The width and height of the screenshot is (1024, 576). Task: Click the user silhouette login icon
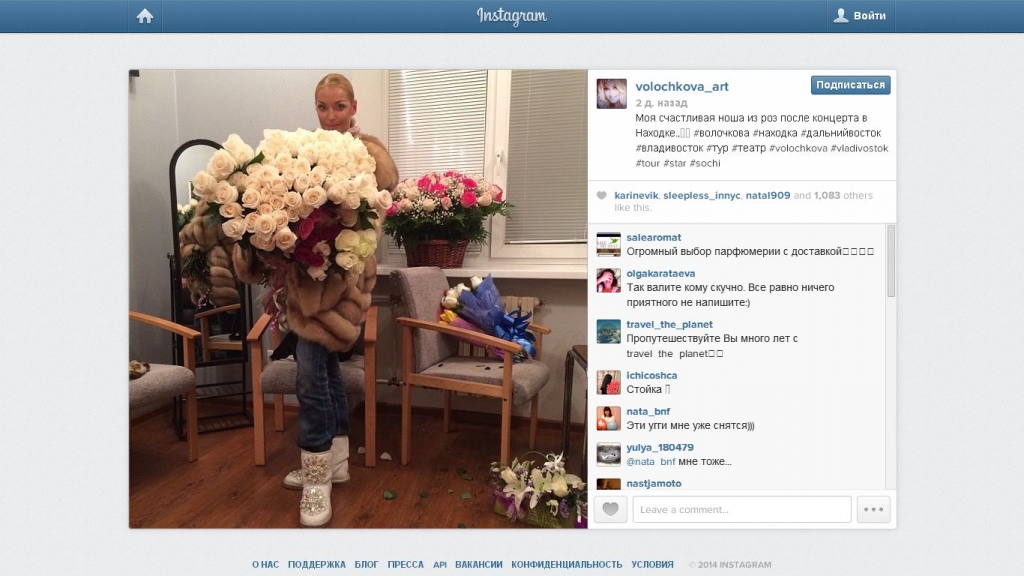(841, 15)
